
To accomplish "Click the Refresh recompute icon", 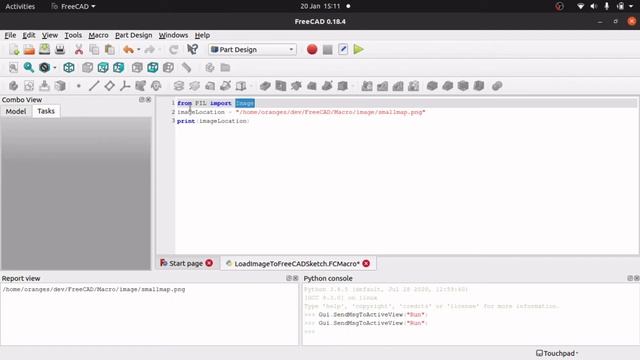I will tap(173, 50).
